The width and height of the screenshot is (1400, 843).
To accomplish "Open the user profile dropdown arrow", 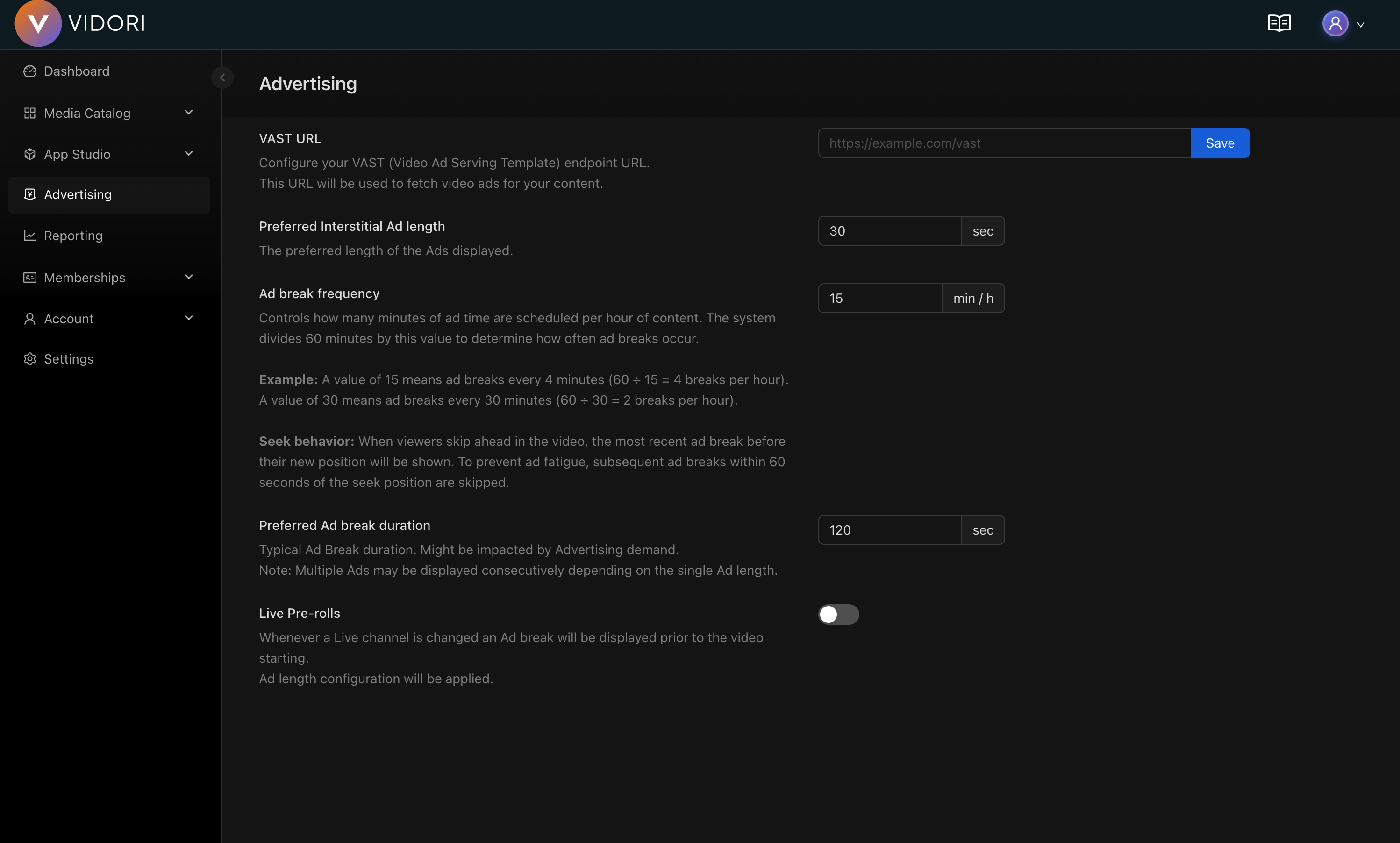I will [x=1361, y=24].
